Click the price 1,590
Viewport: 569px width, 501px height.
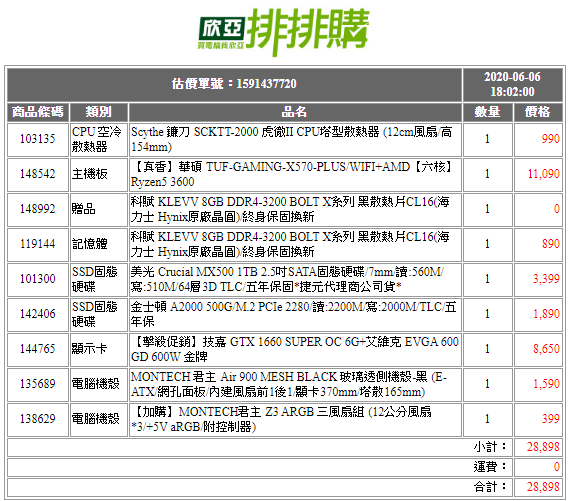(x=546, y=384)
